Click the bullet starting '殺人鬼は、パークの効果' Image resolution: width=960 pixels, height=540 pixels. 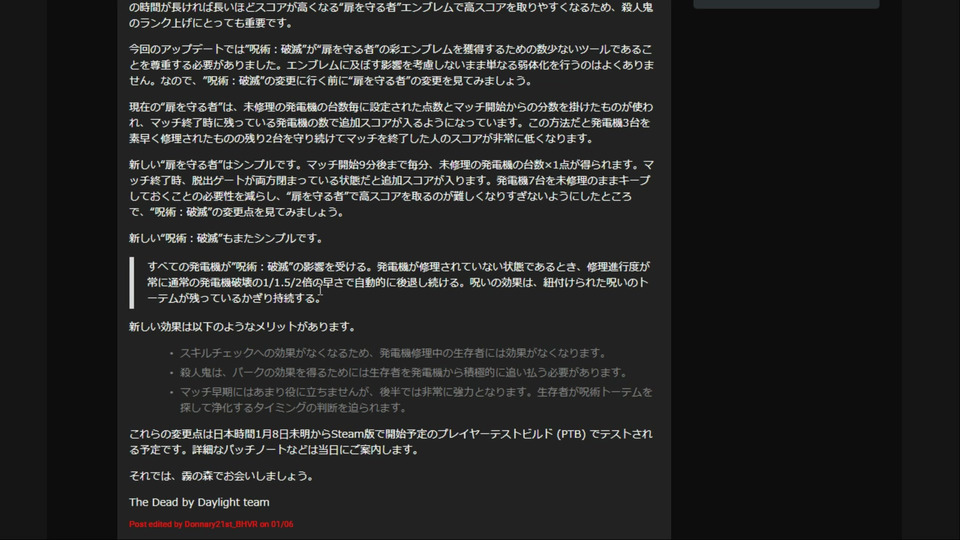point(405,372)
